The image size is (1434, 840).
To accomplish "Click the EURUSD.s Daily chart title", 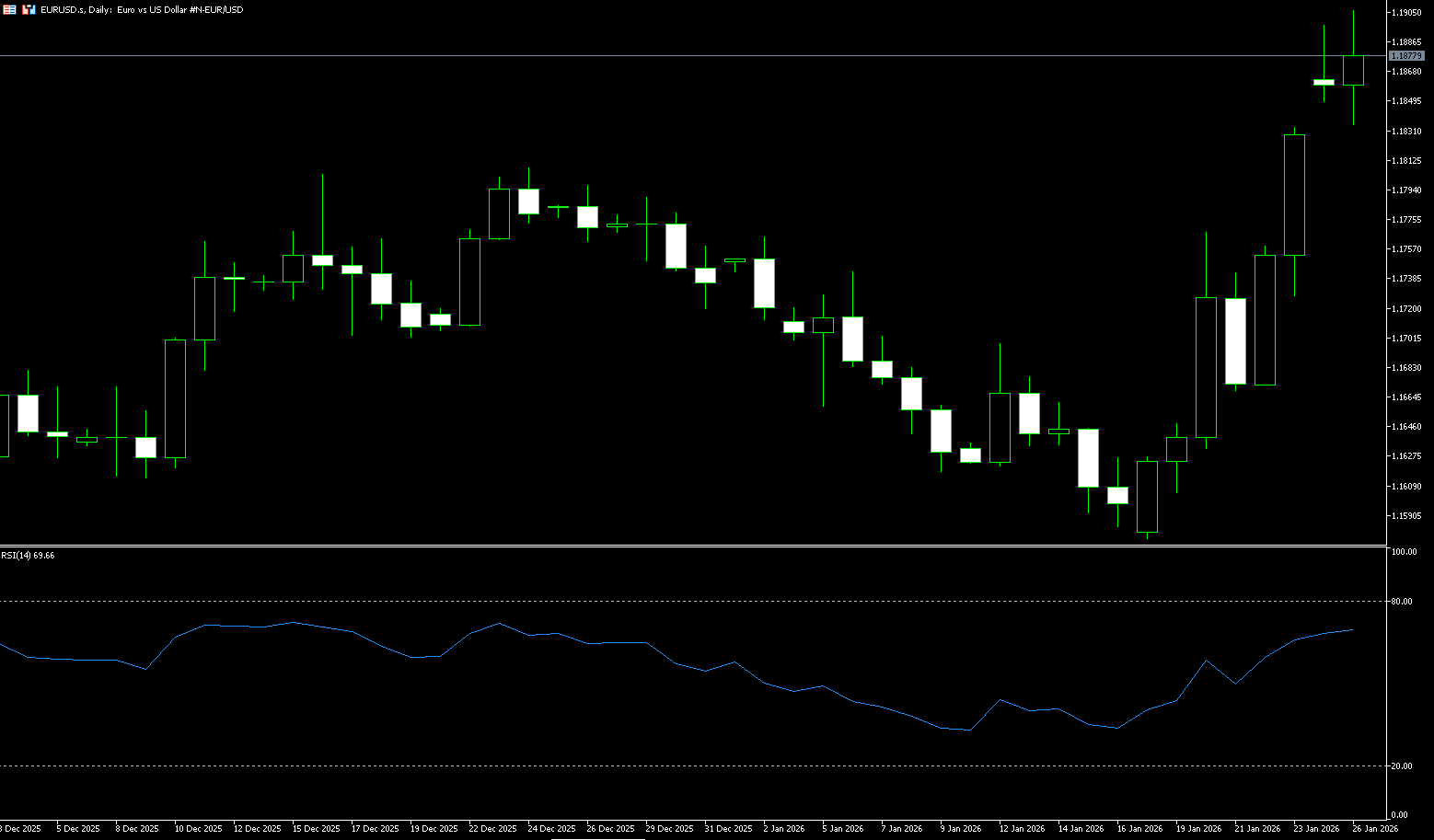I will (142, 9).
